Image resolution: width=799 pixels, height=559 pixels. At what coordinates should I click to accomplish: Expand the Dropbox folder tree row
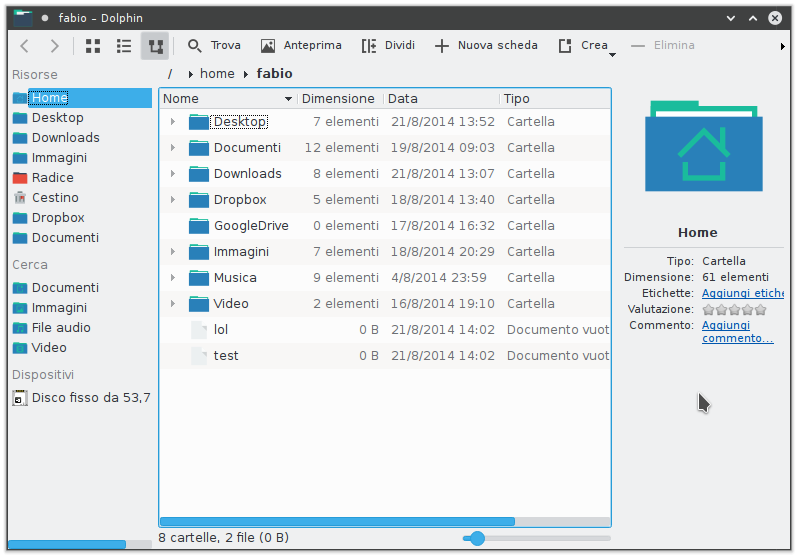click(x=173, y=200)
